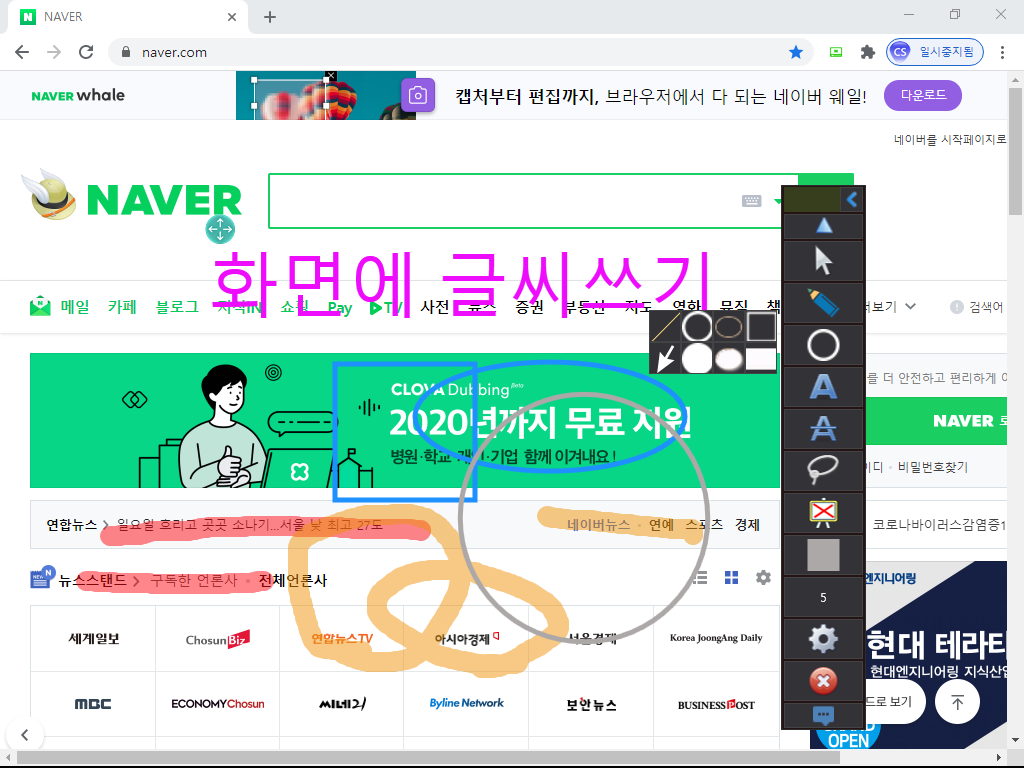Image resolution: width=1024 pixels, height=768 pixels.
Task: Click the green NAVER logo
Action: (x=163, y=200)
